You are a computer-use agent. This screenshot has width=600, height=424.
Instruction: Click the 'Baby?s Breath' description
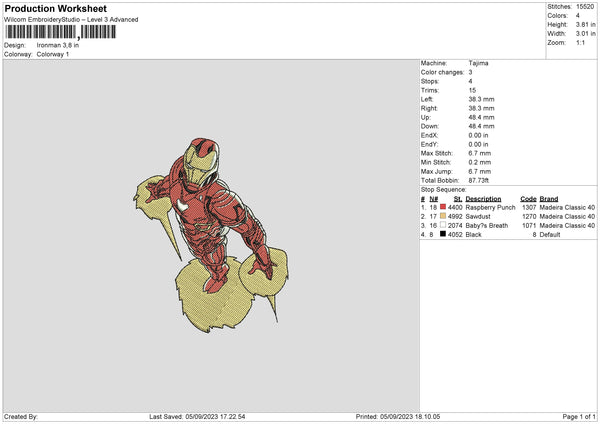click(x=487, y=226)
